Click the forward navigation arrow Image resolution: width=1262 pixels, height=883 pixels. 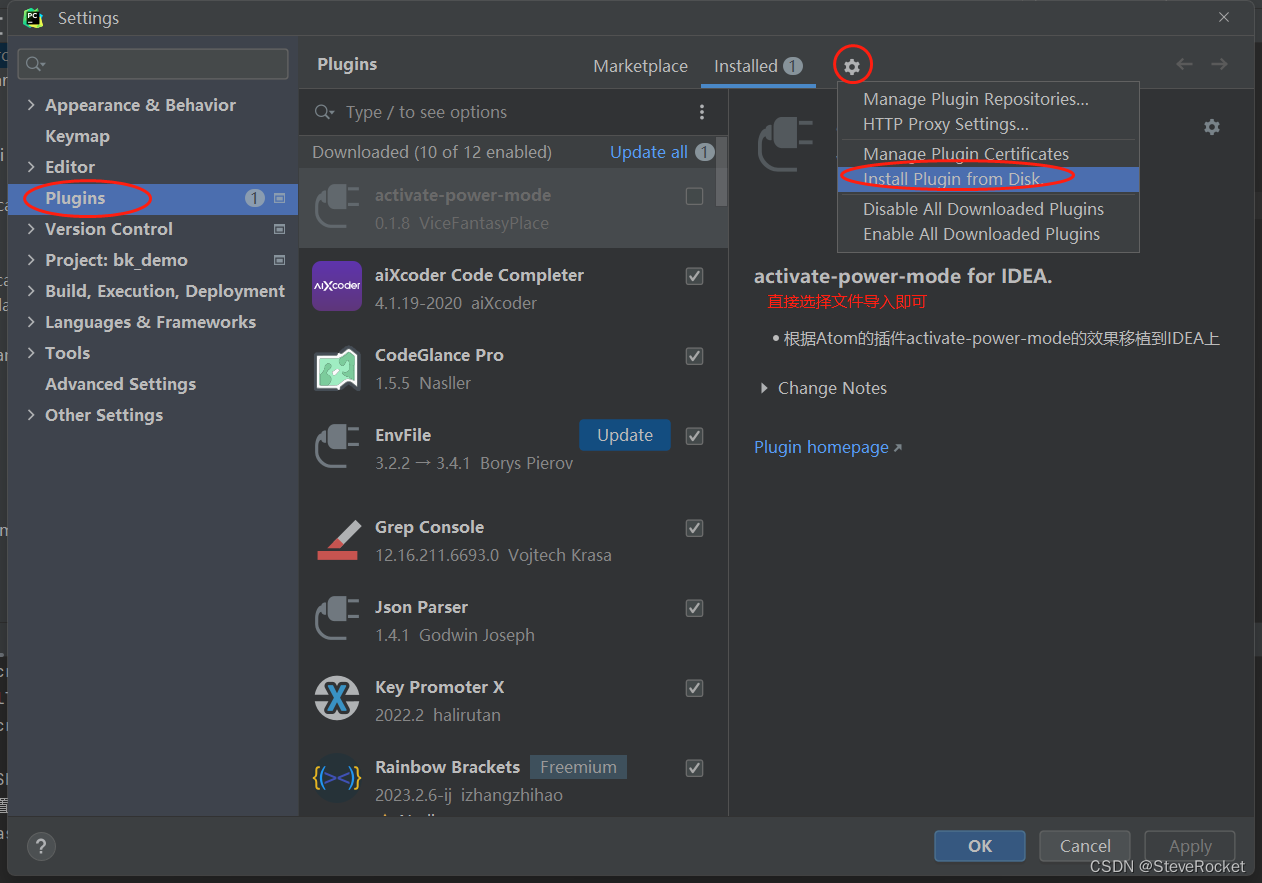[x=1220, y=64]
